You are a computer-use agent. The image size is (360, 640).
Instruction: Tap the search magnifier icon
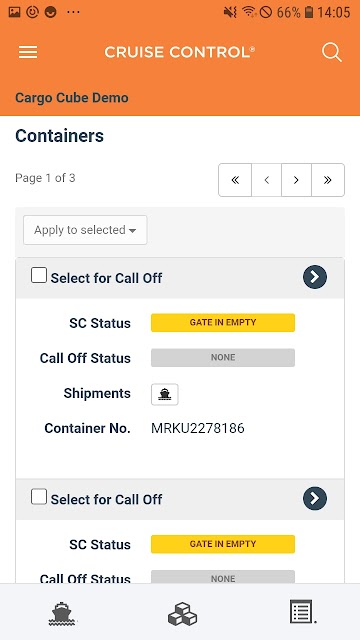coord(331,52)
